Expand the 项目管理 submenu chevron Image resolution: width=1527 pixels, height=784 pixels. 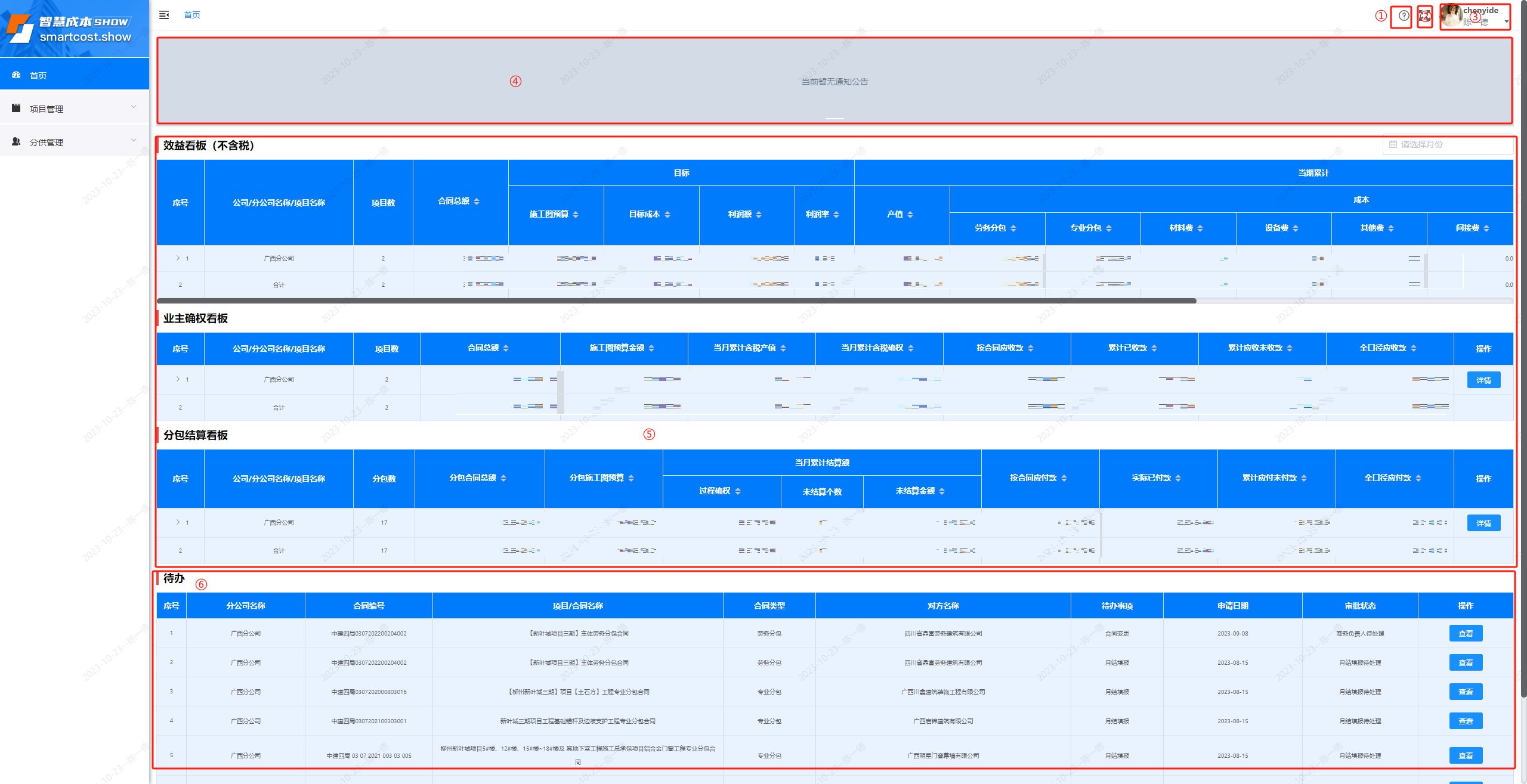(134, 107)
